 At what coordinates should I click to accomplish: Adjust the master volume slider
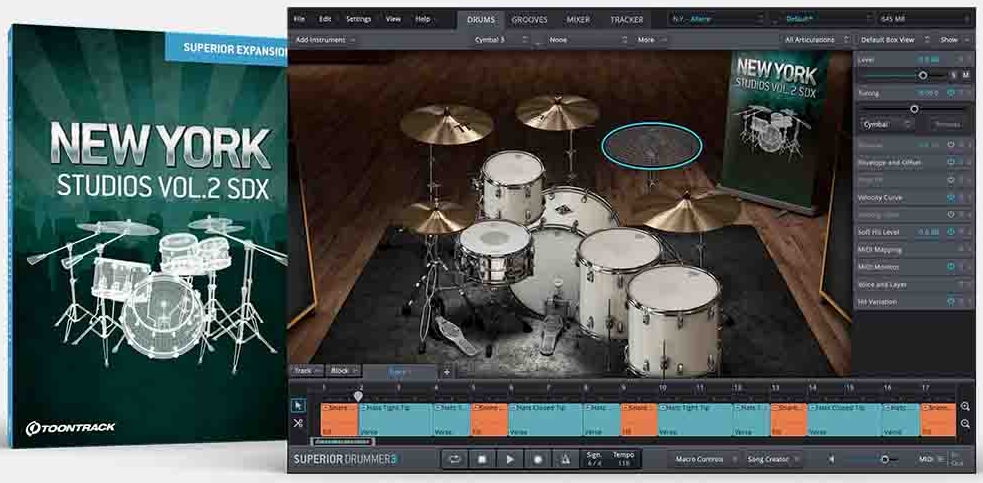coord(885,460)
